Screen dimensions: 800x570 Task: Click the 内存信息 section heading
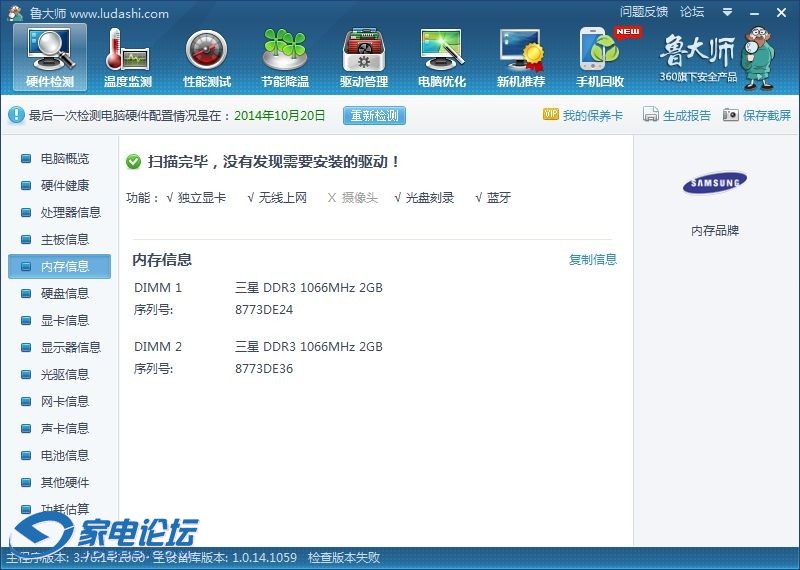click(162, 260)
